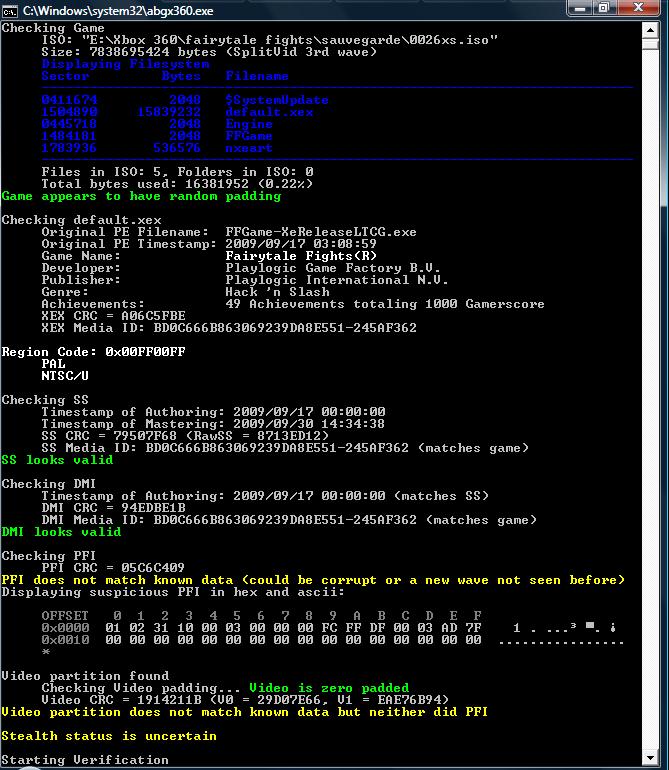Click the XEX Media ID line

tap(229, 328)
